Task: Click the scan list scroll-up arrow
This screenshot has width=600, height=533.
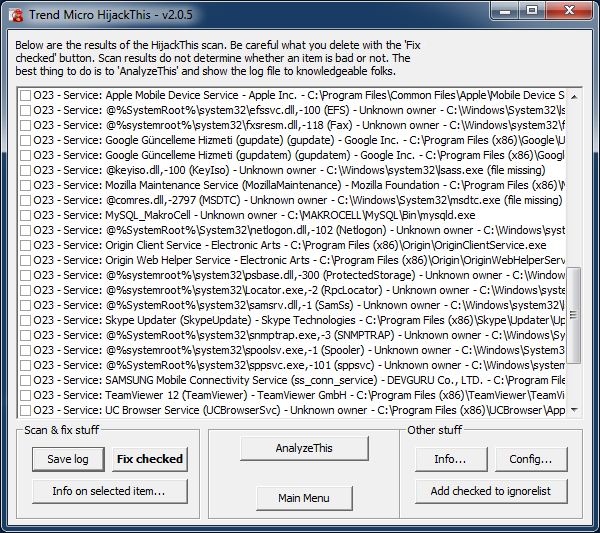Action: (574, 96)
